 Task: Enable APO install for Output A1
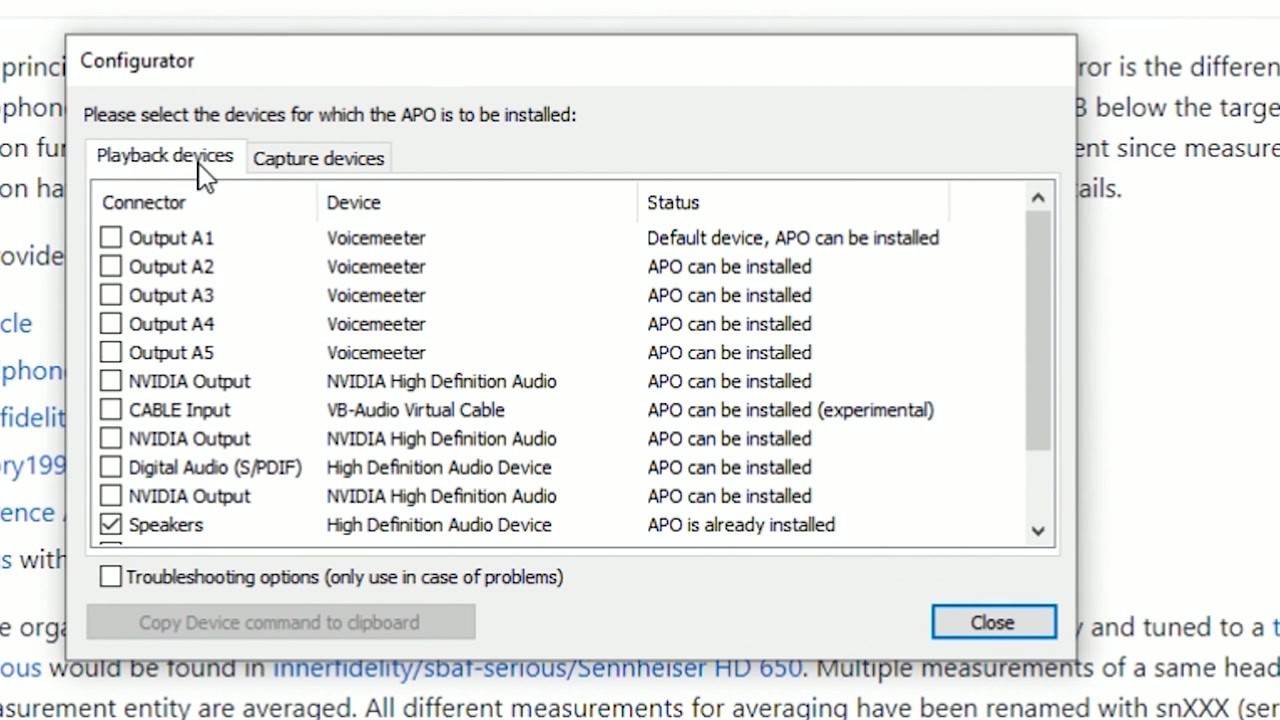tap(110, 237)
